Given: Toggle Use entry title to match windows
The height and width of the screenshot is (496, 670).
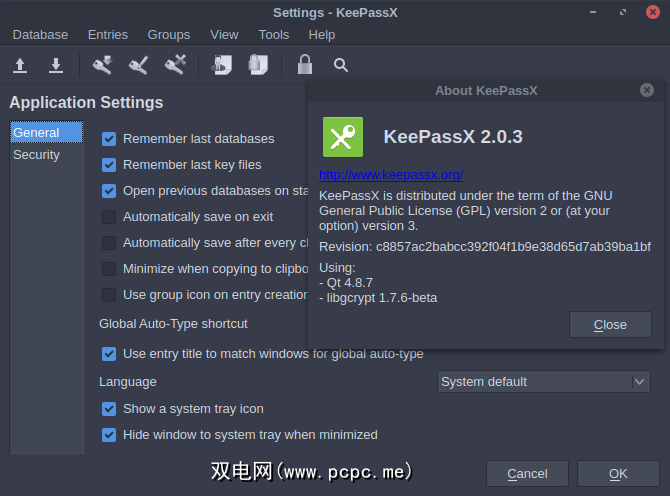Looking at the screenshot, I should (x=109, y=354).
